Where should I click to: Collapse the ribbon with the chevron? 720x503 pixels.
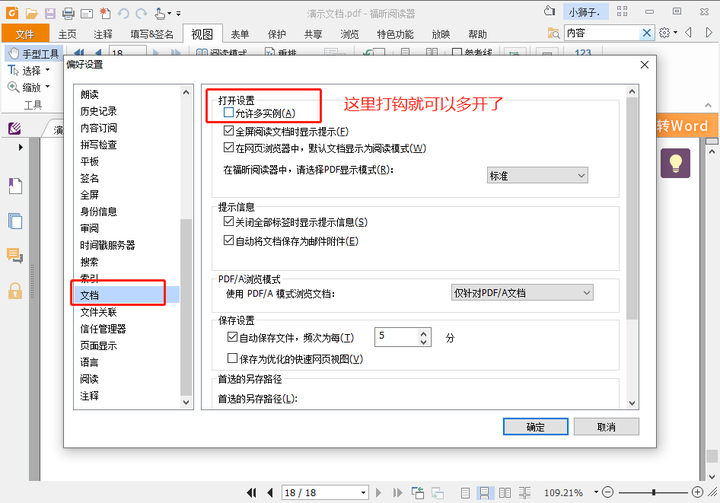709,106
